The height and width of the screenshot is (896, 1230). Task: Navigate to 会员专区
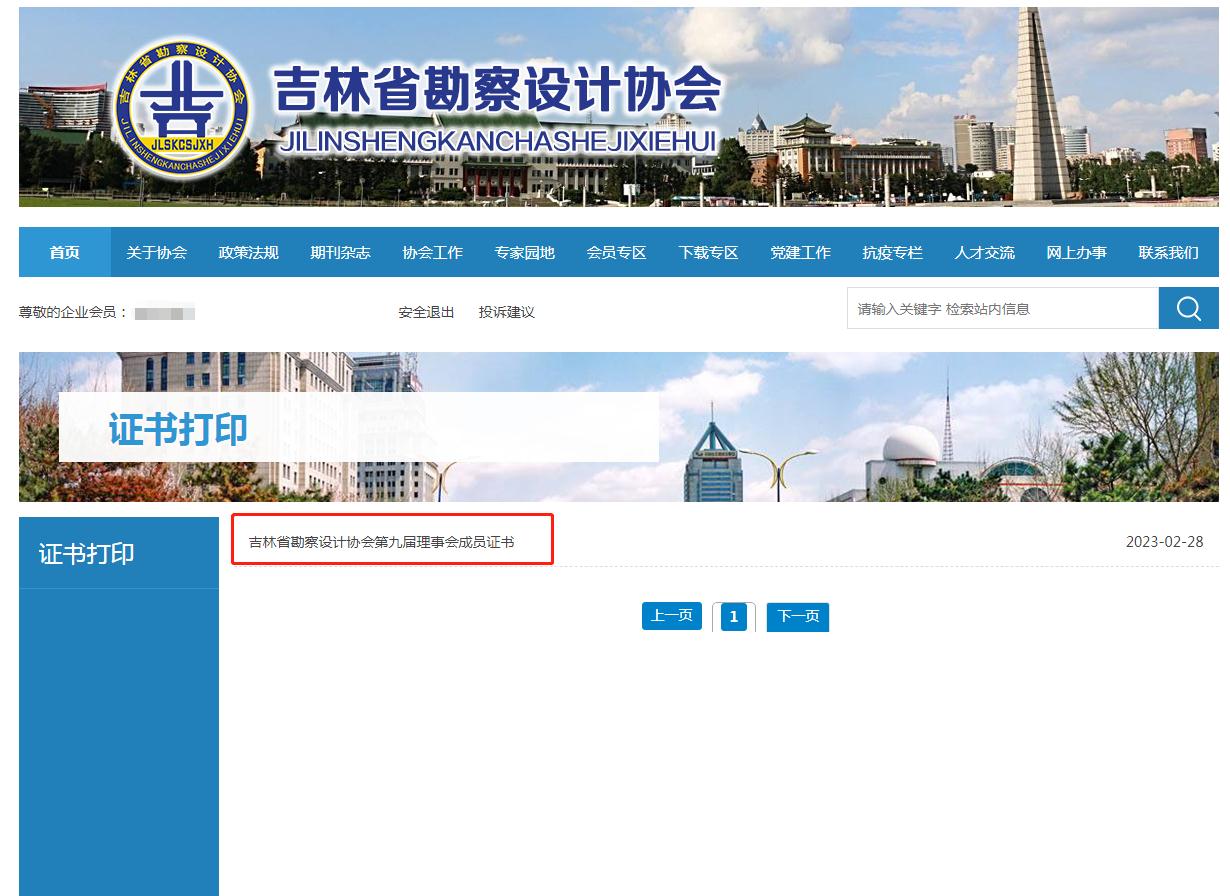point(617,252)
